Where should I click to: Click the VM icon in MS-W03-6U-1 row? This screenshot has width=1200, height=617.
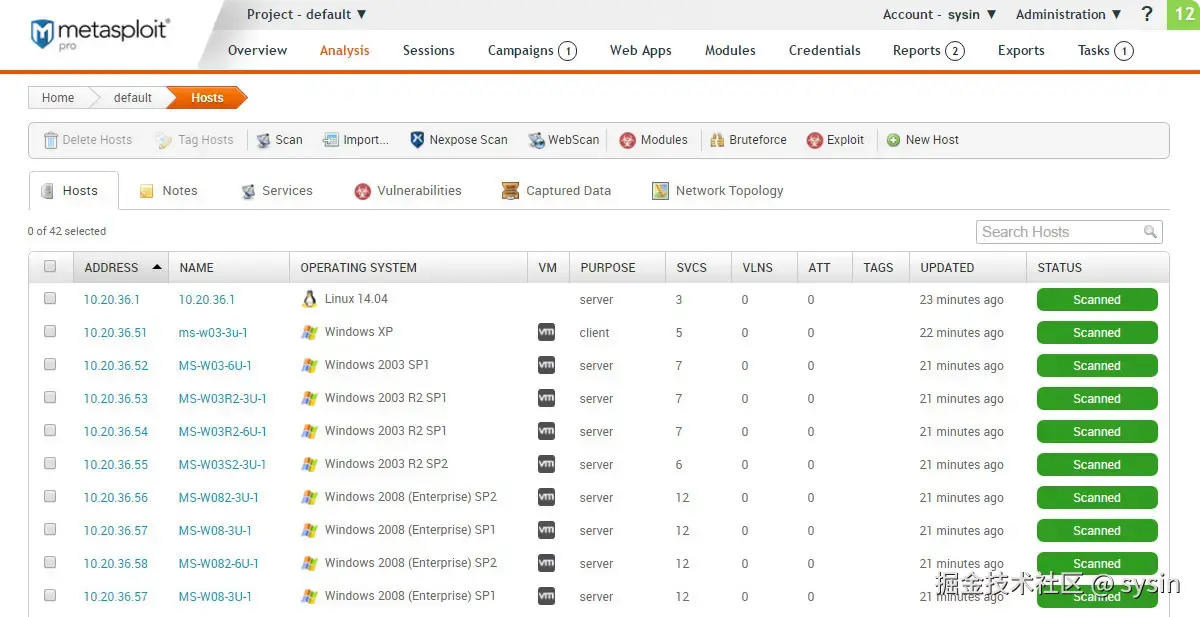(546, 365)
